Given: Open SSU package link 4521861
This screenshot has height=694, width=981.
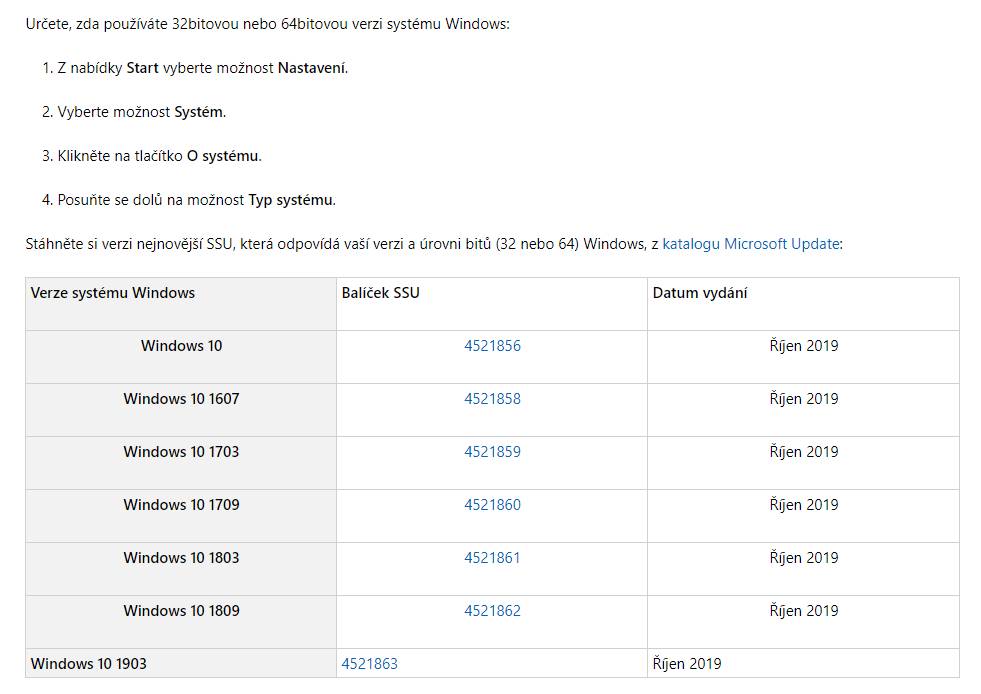Looking at the screenshot, I should [x=492, y=558].
